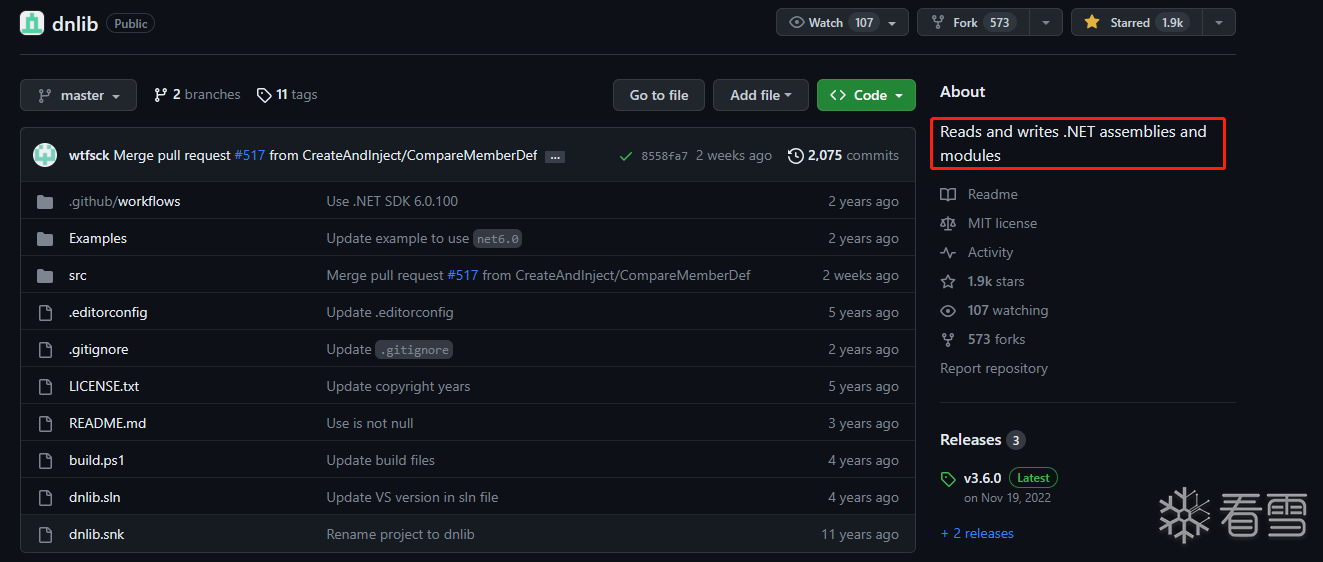Viewport: 1323px width, 562px height.
Task: Open the Activity link in About
Action: pyautogui.click(x=977, y=252)
